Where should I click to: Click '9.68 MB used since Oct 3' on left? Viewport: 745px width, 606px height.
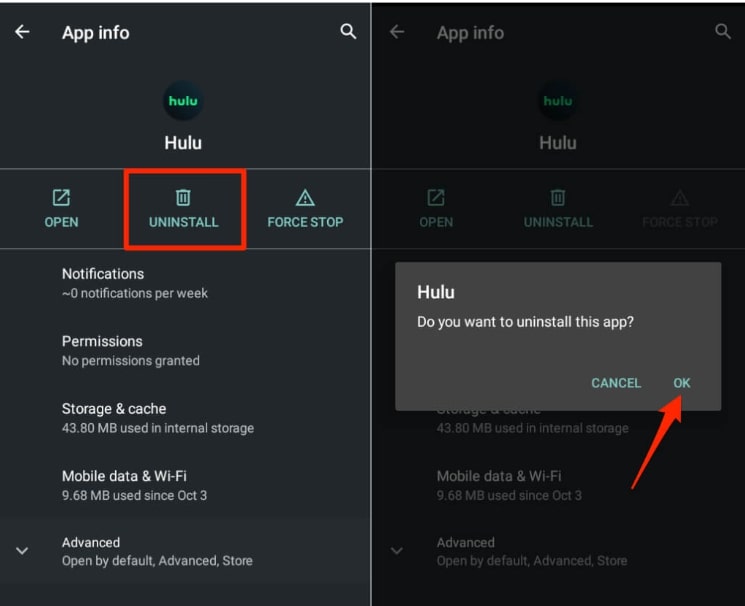coord(134,495)
